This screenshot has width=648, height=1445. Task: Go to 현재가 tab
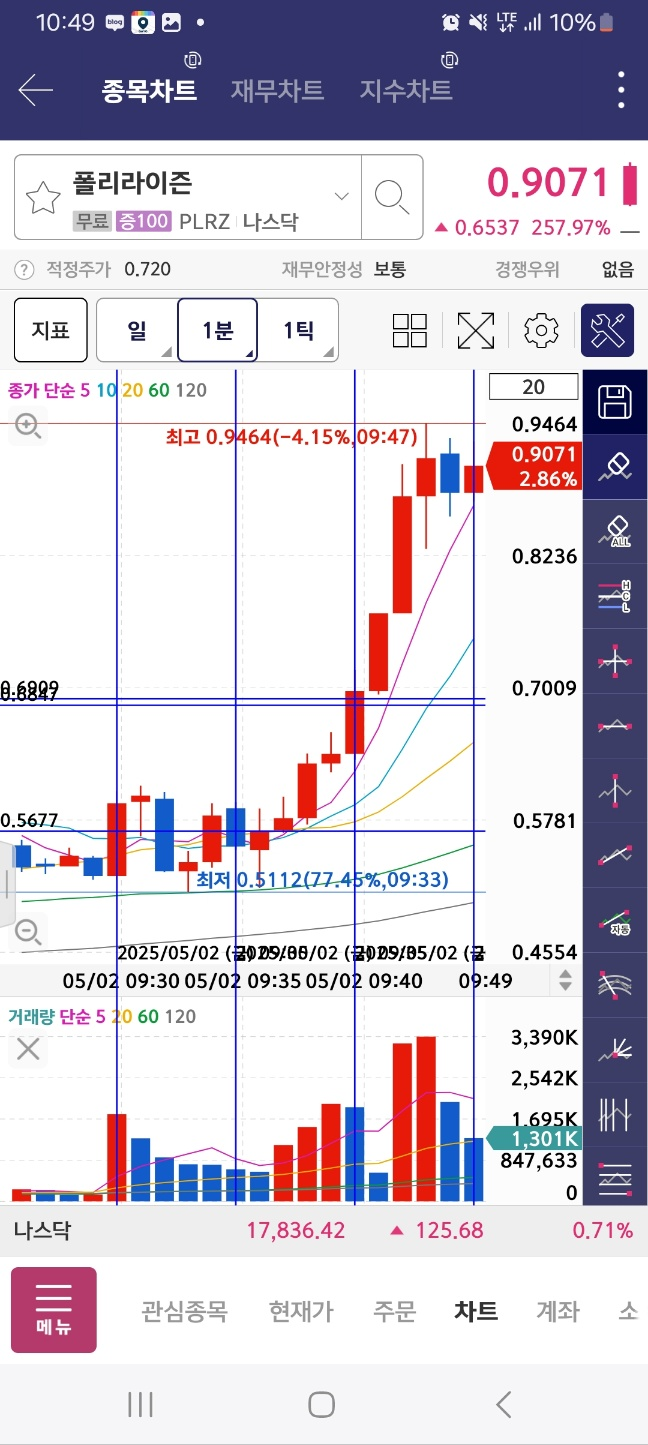[301, 1311]
